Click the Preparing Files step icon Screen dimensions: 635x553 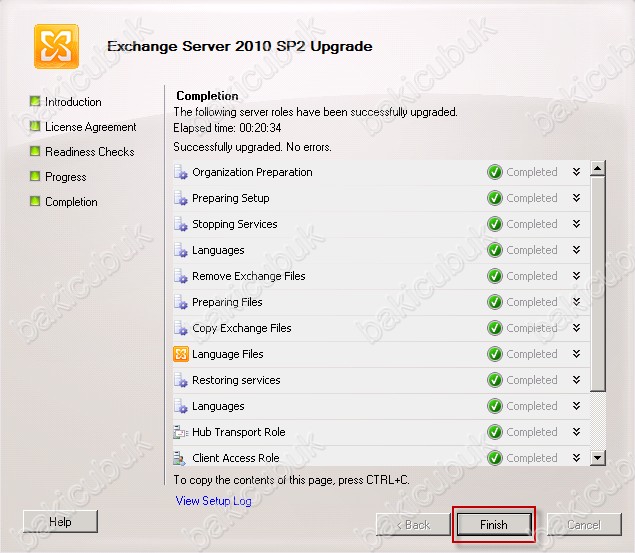click(x=181, y=302)
